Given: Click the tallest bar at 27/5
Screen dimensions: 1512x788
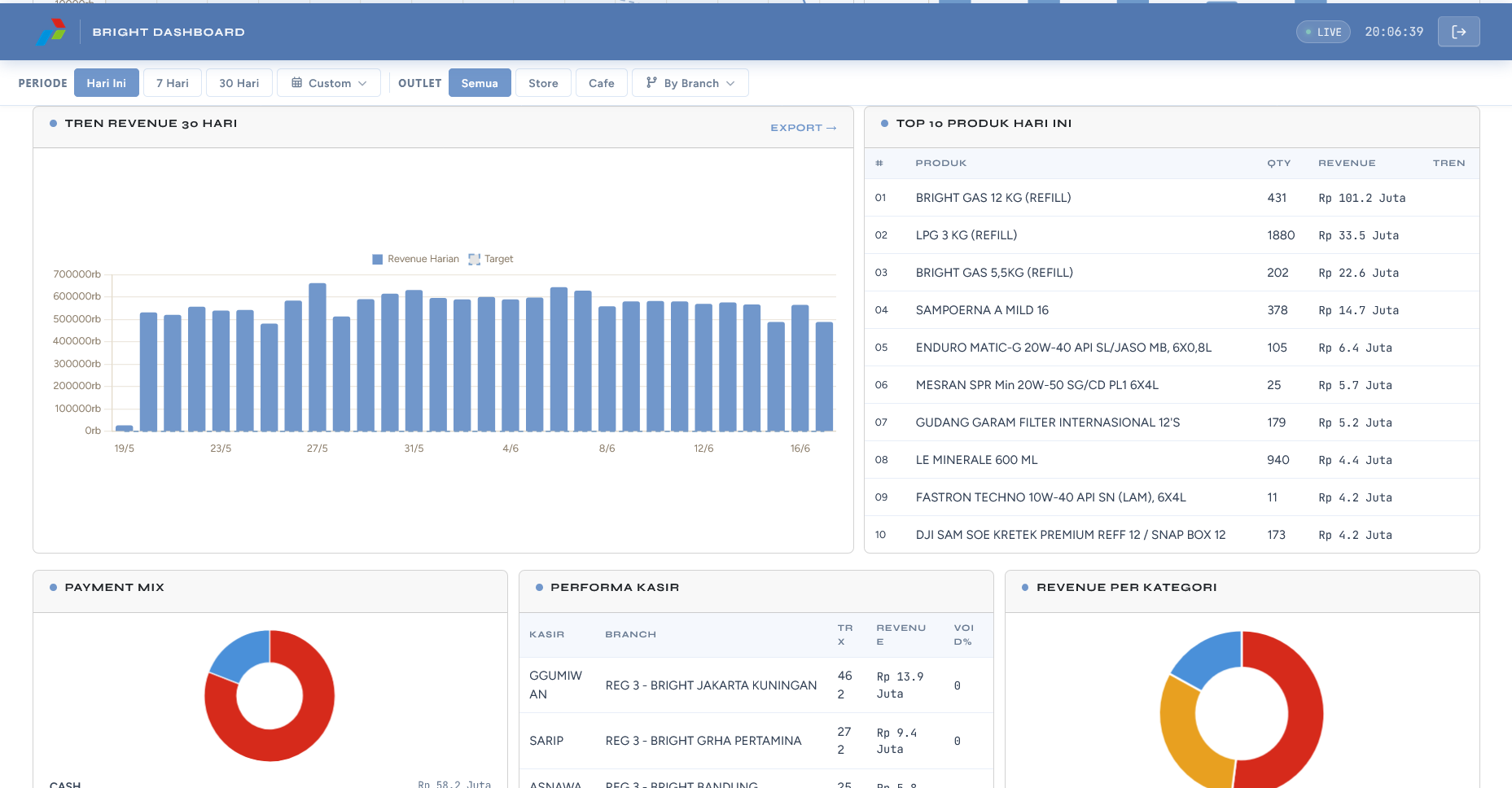Looking at the screenshot, I should (x=318, y=357).
